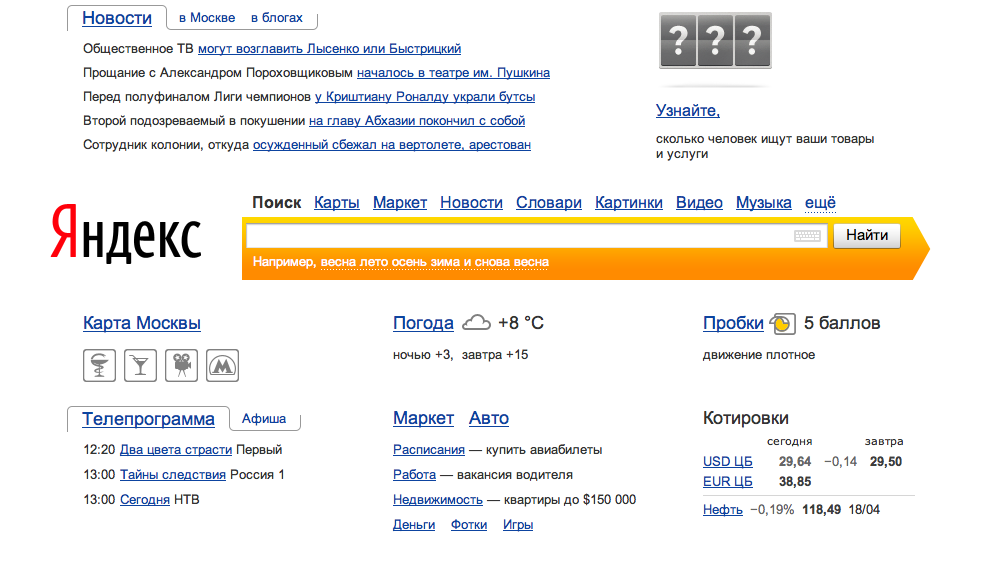Viewport: 1002px width, 576px height.
Task: Click the Узнайте, ad link
Action: pos(688,111)
